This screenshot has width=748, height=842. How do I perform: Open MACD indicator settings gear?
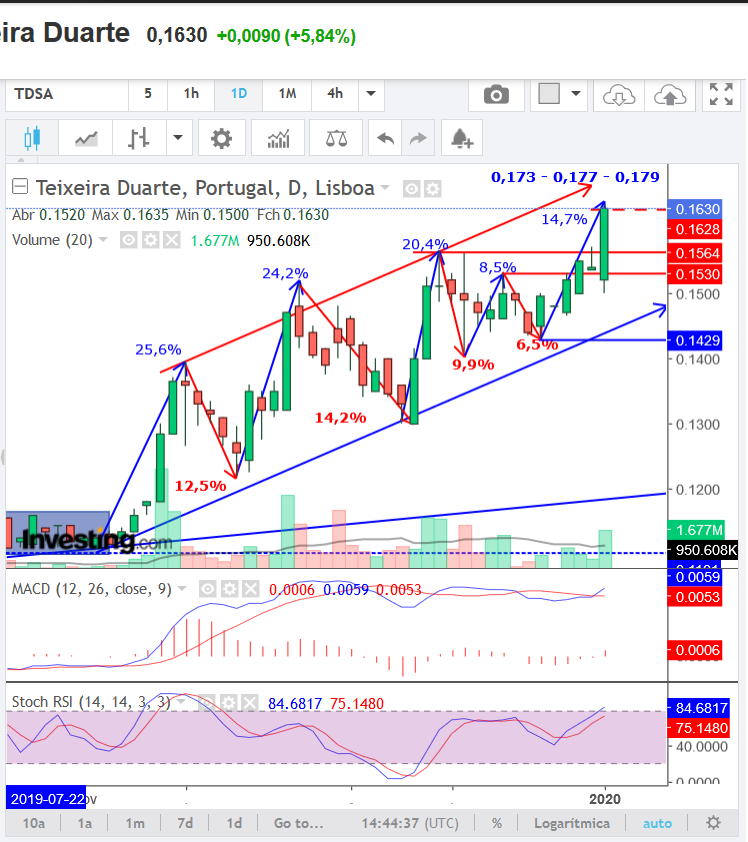229,589
